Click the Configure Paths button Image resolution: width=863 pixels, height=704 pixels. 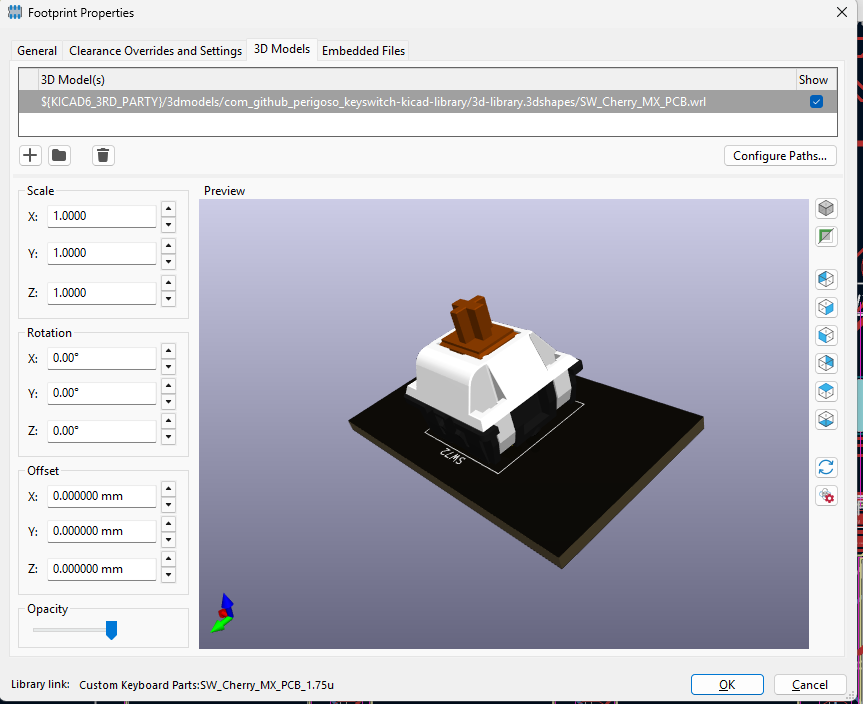pyautogui.click(x=780, y=155)
